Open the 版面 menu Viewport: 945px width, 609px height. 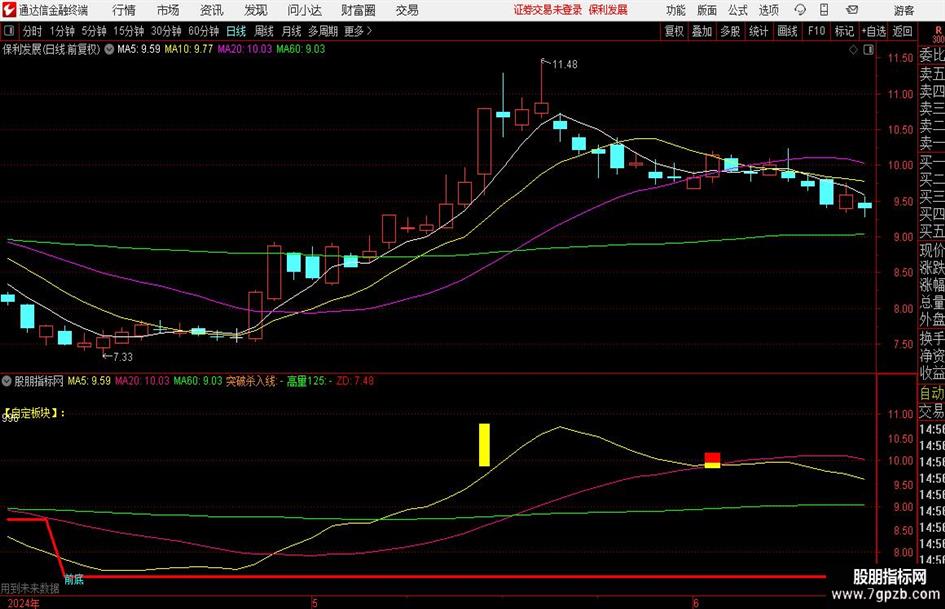tap(706, 10)
